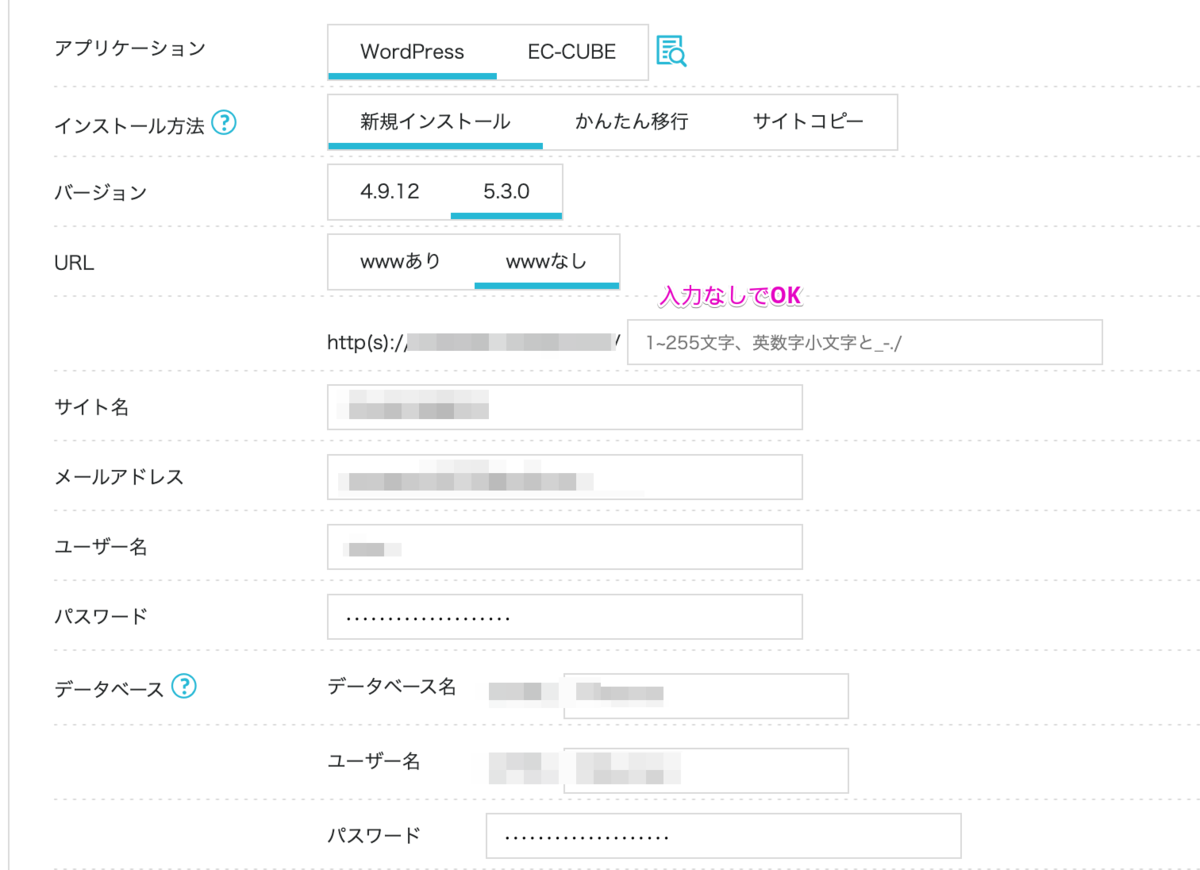Focus the ユーザー名 field below メールアドレス
The width and height of the screenshot is (1200, 870).
click(564, 547)
